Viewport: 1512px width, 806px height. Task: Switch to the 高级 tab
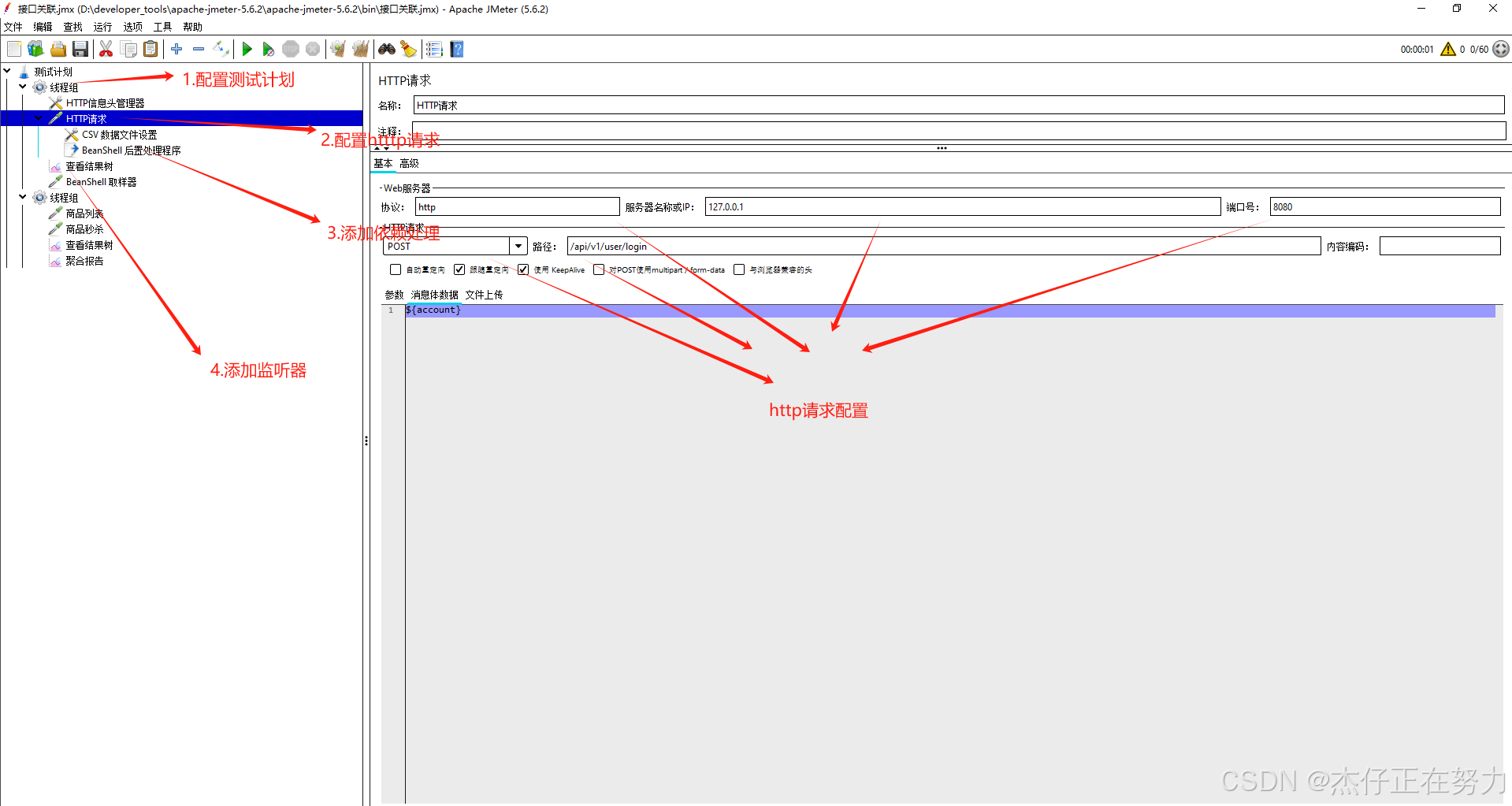coord(409,164)
